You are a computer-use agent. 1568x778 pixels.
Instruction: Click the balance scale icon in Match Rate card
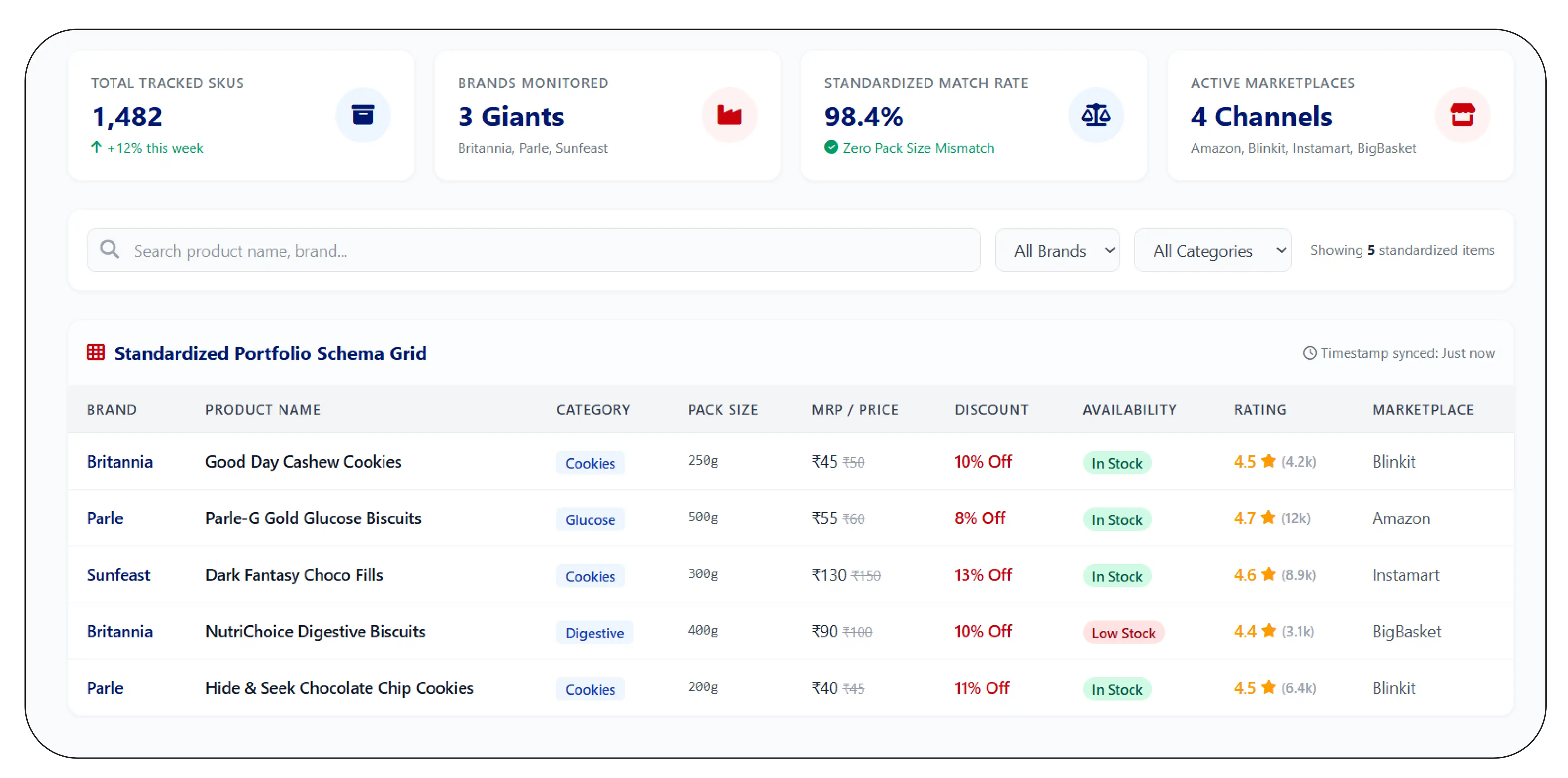tap(1096, 115)
